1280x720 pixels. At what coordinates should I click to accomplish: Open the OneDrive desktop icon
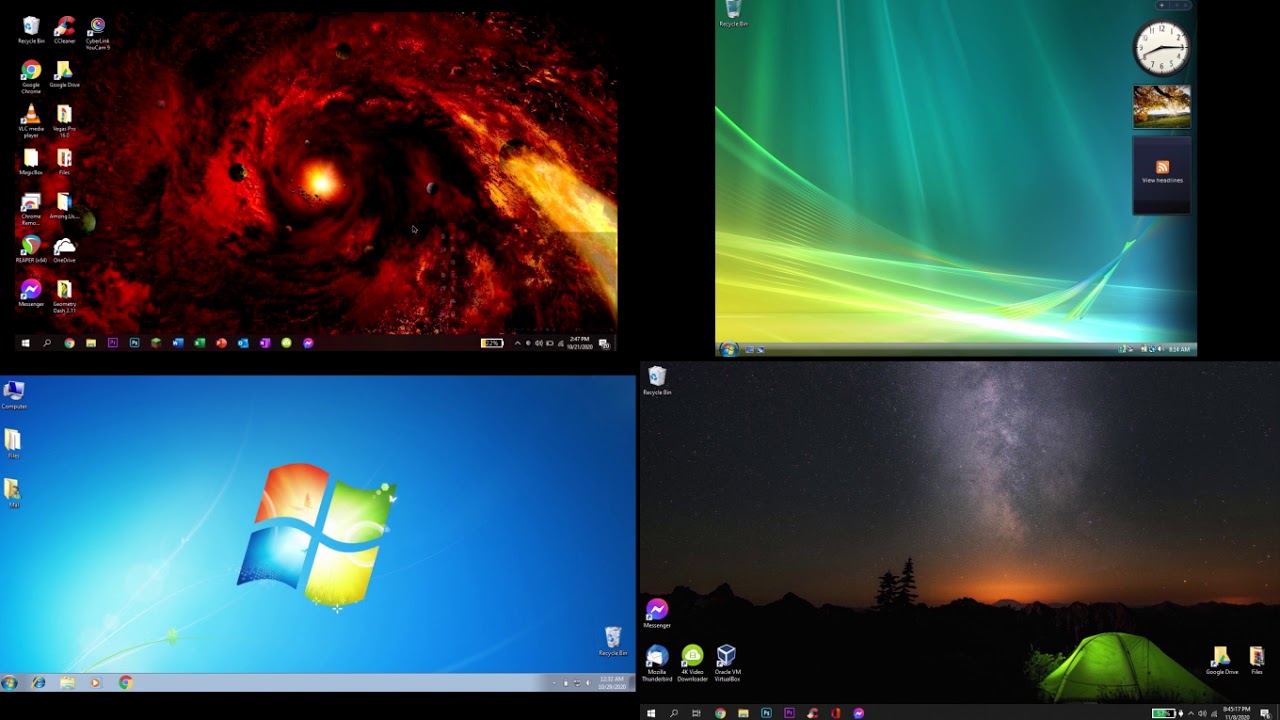pos(64,250)
